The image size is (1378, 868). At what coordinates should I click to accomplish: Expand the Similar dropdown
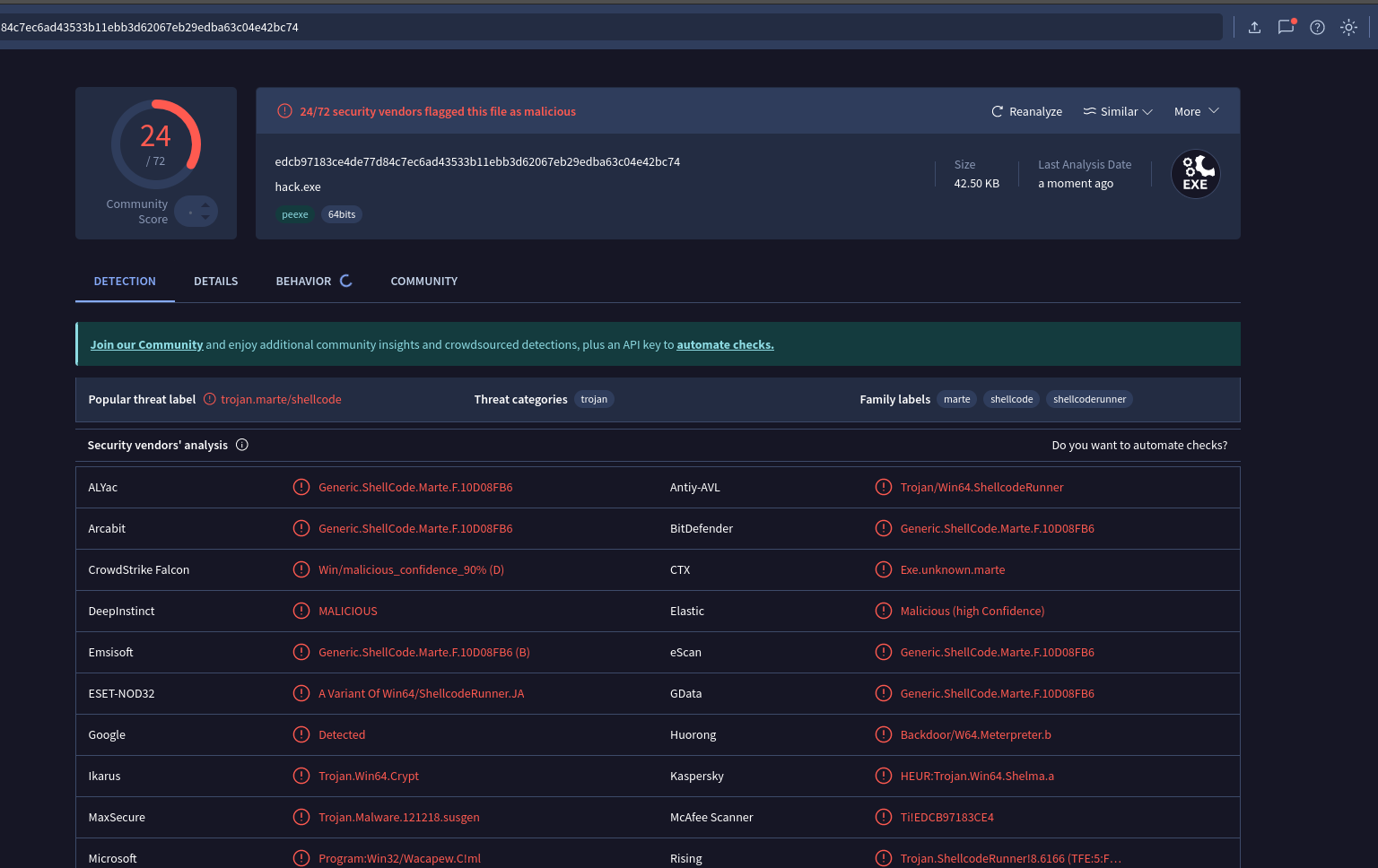1118,111
